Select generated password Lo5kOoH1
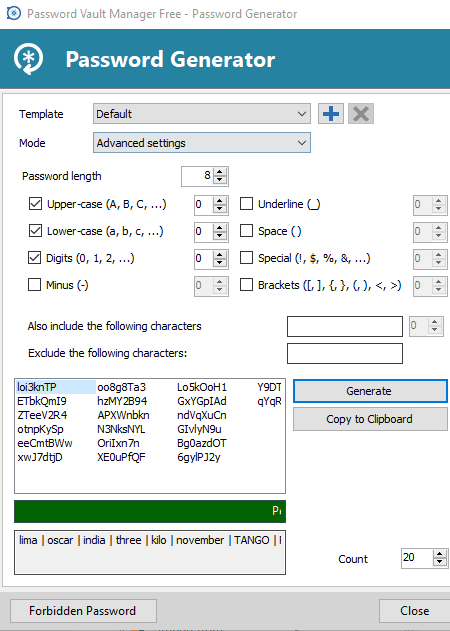Image resolution: width=450 pixels, height=631 pixels. (x=202, y=387)
